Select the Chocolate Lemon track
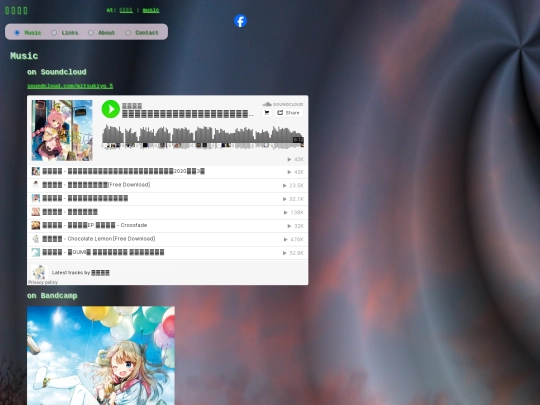Screen dimensions: 540x405 [x=167, y=239]
